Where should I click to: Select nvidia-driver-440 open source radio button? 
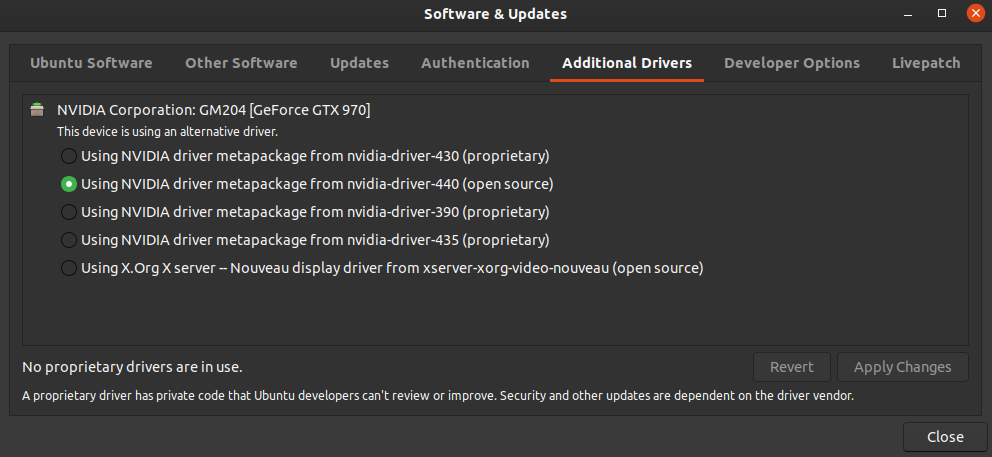coord(69,184)
